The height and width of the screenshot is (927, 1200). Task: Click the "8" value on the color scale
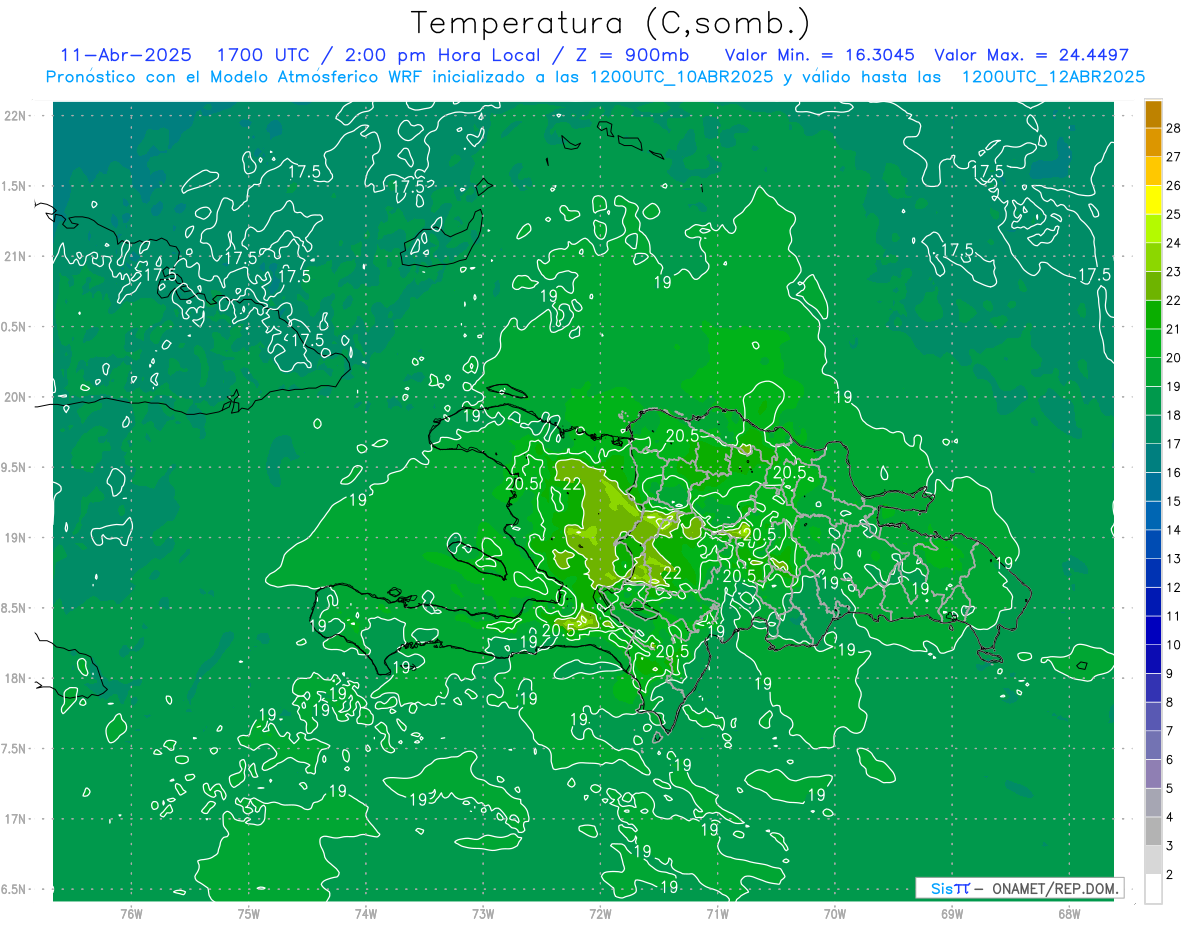click(x=1171, y=702)
